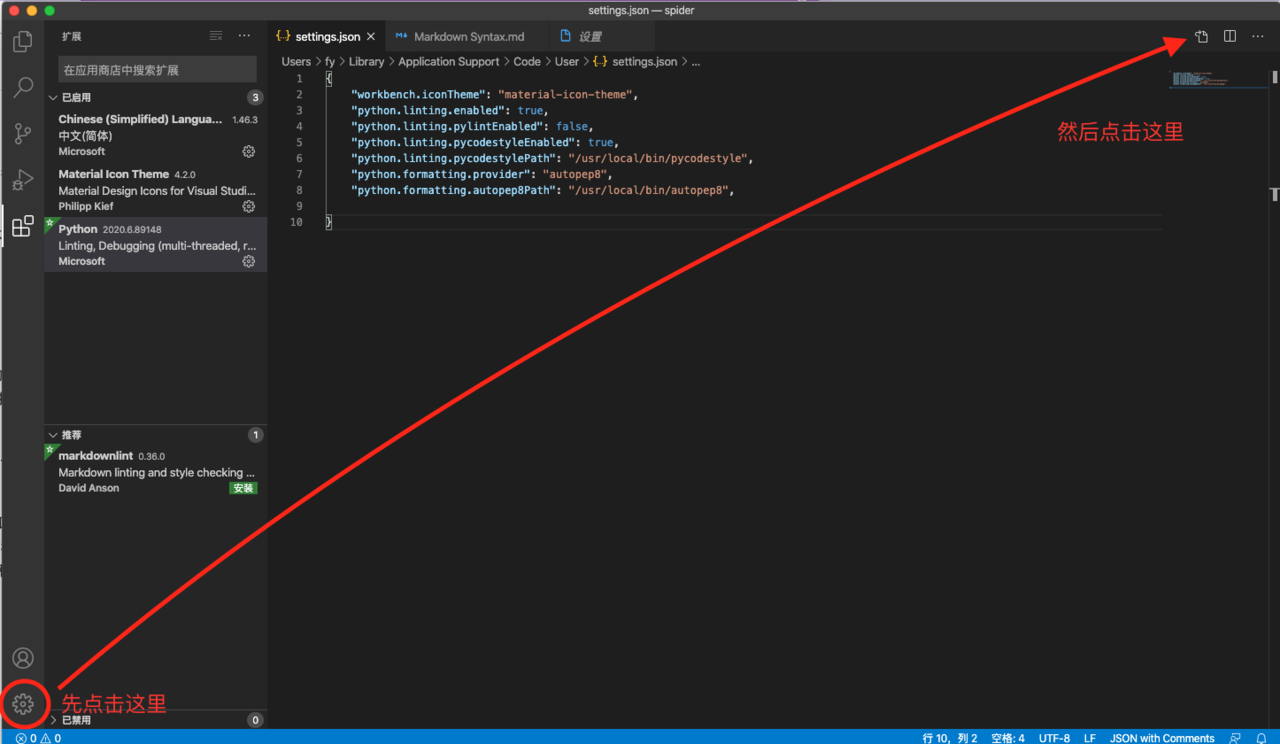This screenshot has width=1280, height=744.
Task: Switch to Markdown Syntax.md tab
Action: [x=467, y=37]
